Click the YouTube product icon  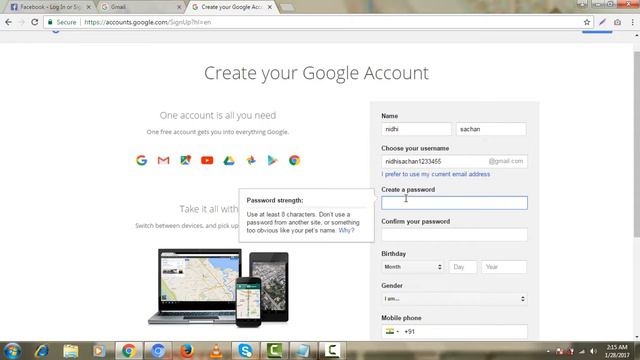click(207, 160)
